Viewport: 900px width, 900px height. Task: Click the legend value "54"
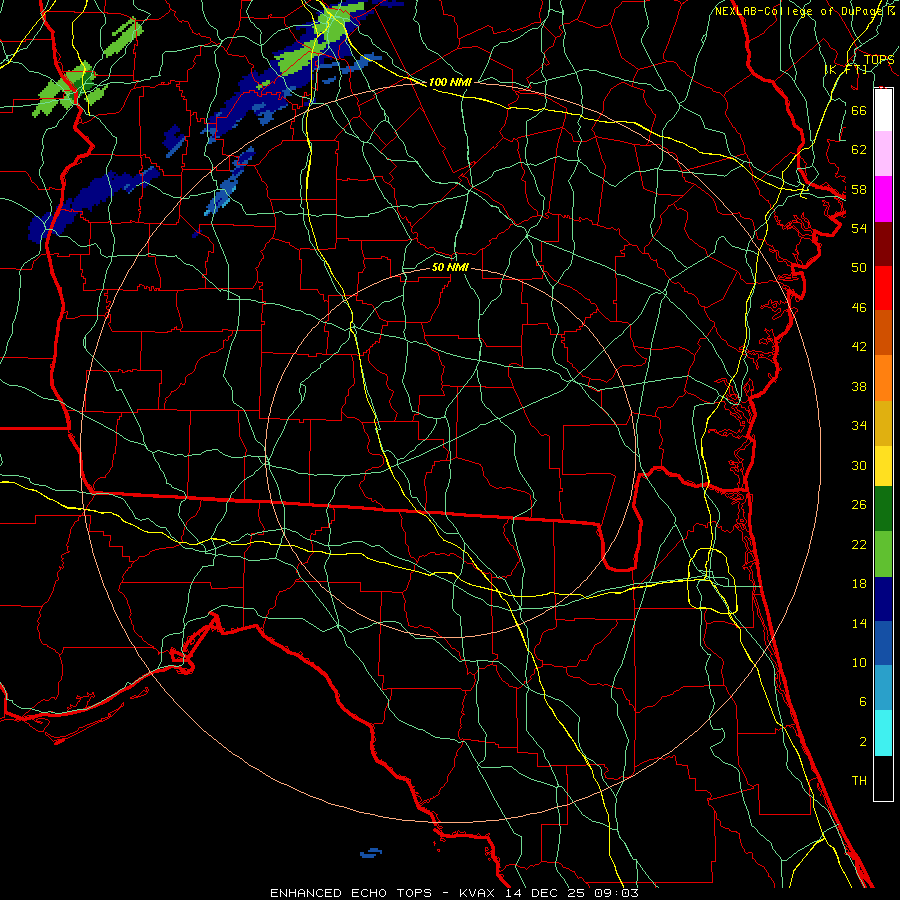(x=859, y=228)
